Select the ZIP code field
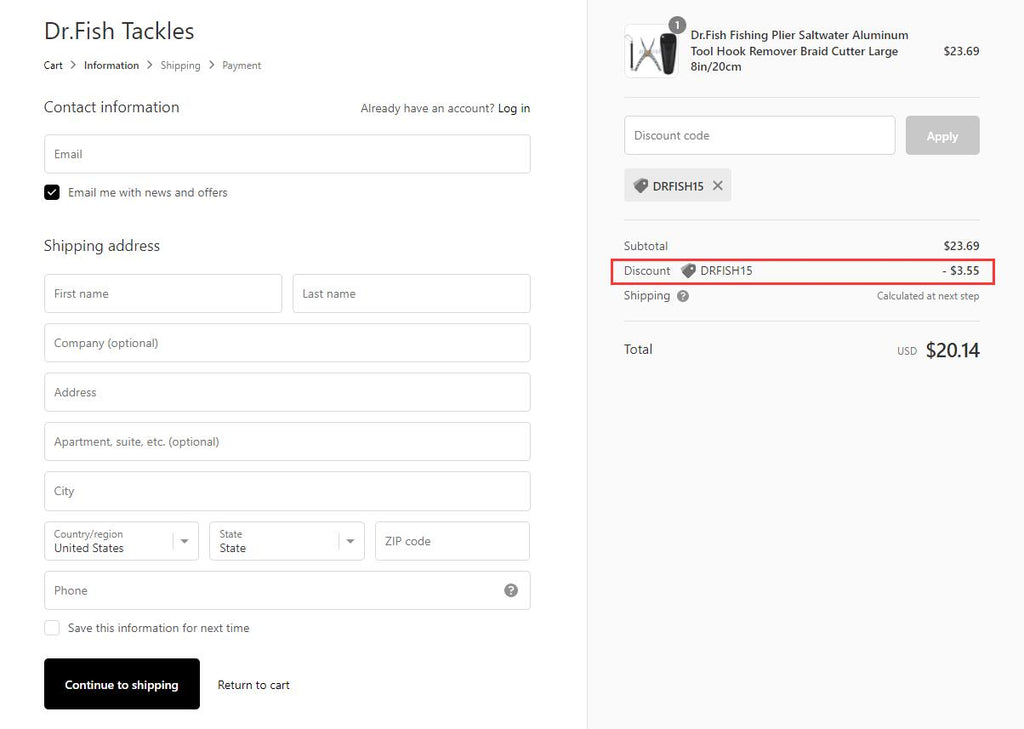The image size is (1024, 729). (x=452, y=541)
